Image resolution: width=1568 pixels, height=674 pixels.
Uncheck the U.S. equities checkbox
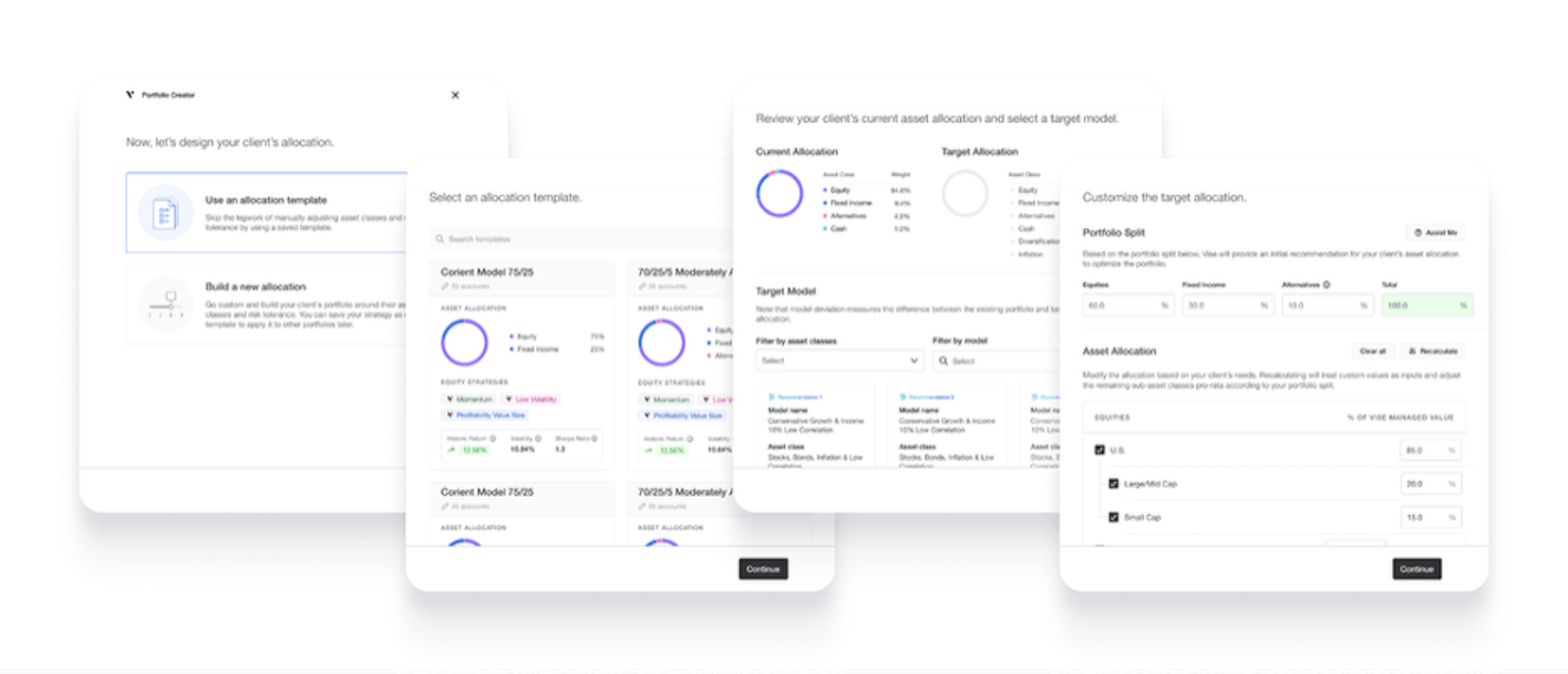(x=1099, y=450)
